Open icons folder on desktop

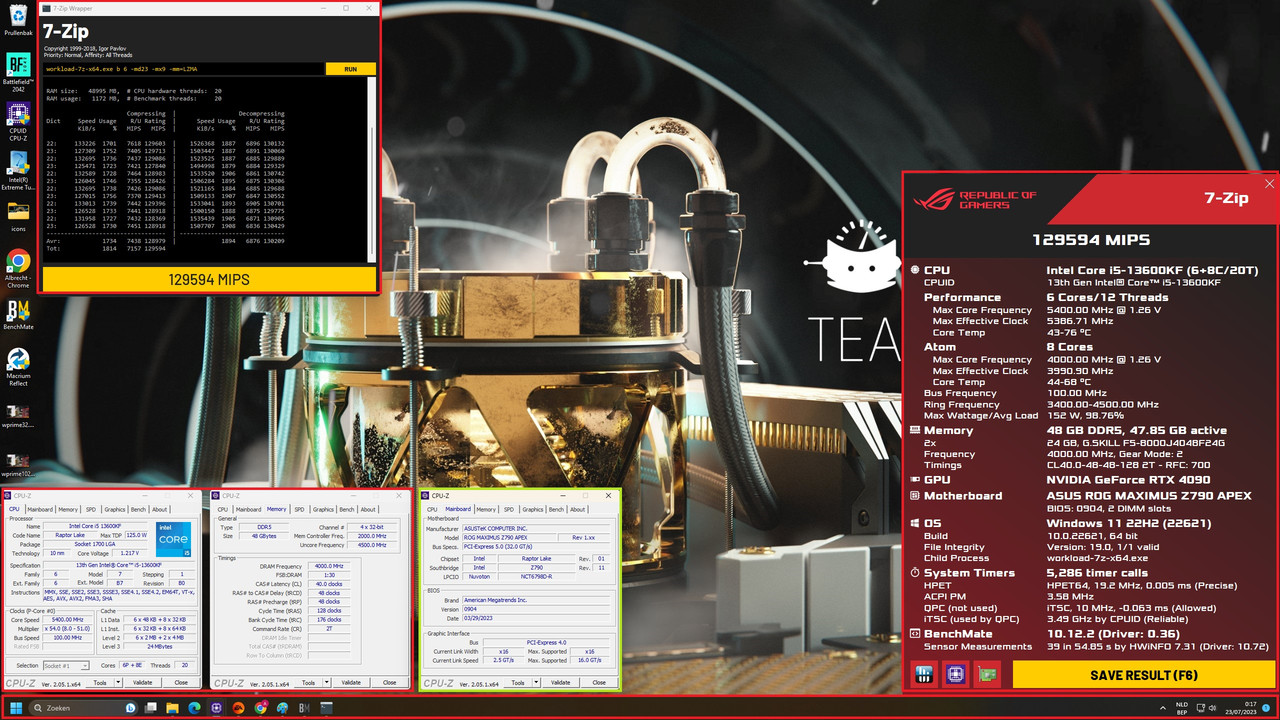[18, 216]
